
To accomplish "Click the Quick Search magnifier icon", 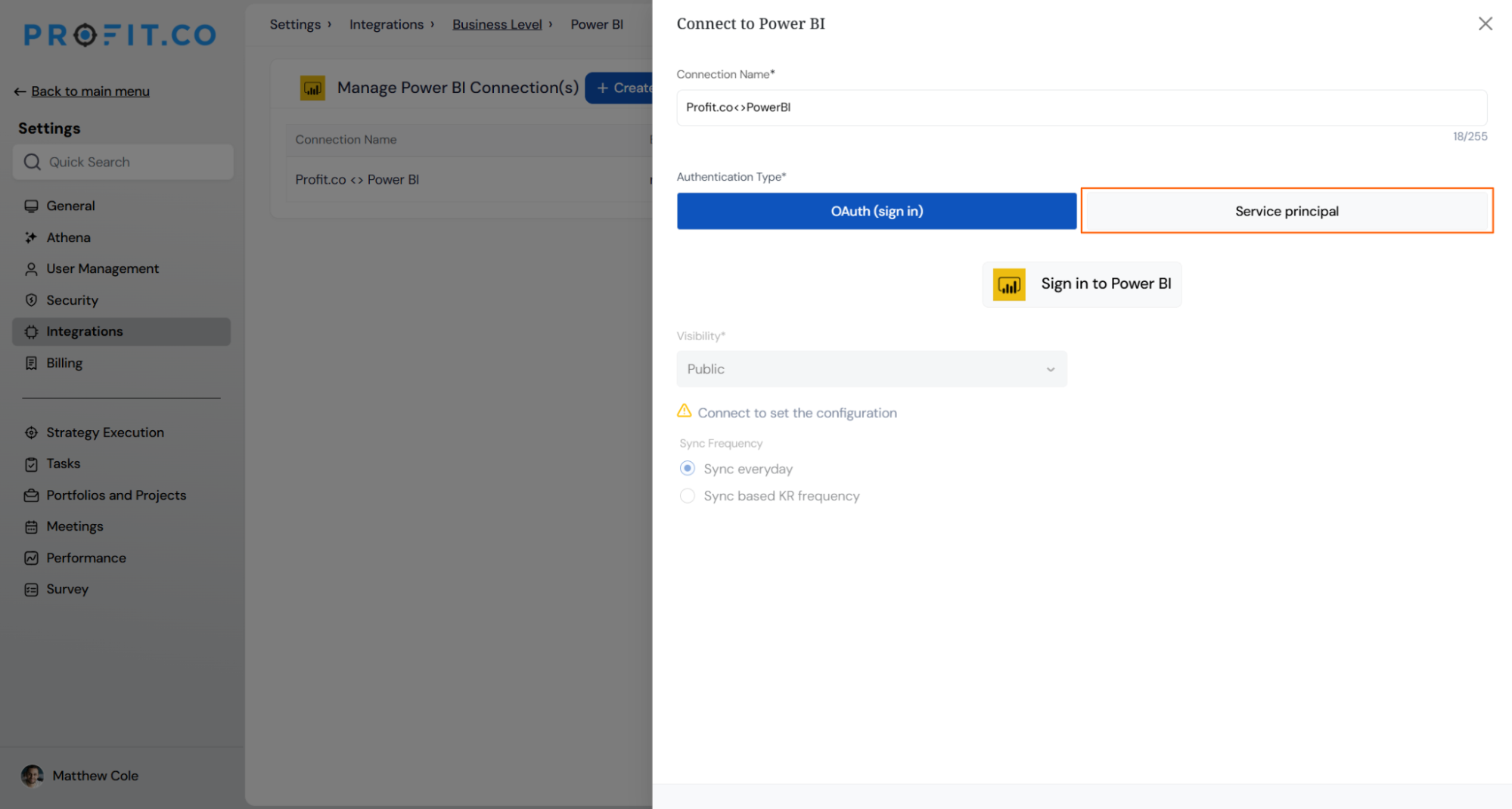I will pos(32,162).
